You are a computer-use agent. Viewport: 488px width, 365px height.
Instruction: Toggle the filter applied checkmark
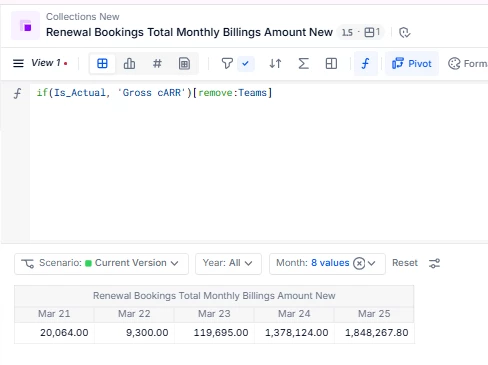click(x=246, y=63)
